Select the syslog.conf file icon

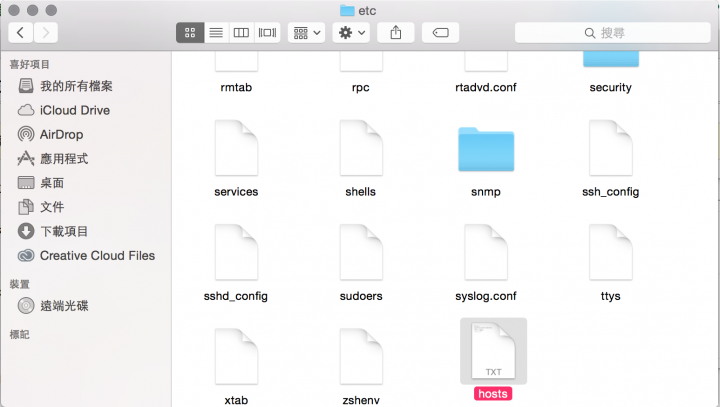tap(486, 252)
